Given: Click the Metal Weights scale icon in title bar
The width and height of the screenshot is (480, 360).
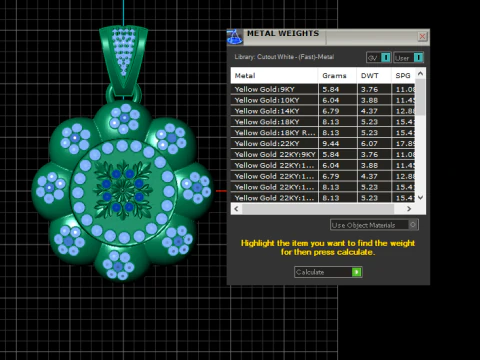Looking at the screenshot, I should (235, 37).
